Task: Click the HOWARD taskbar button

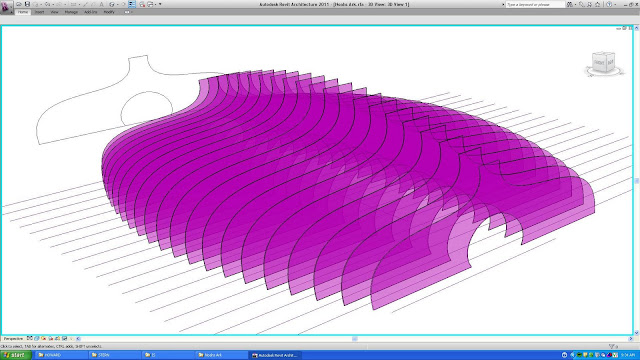Action: [x=60, y=355]
